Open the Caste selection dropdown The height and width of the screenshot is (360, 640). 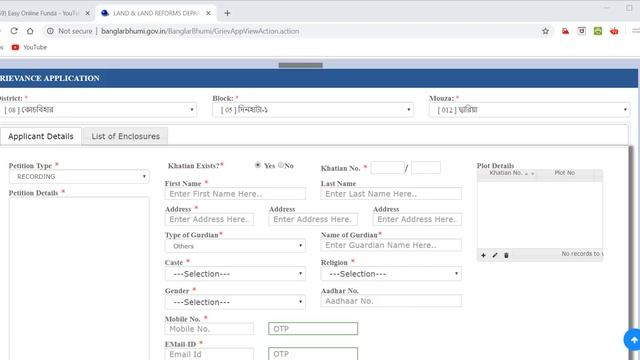235,274
